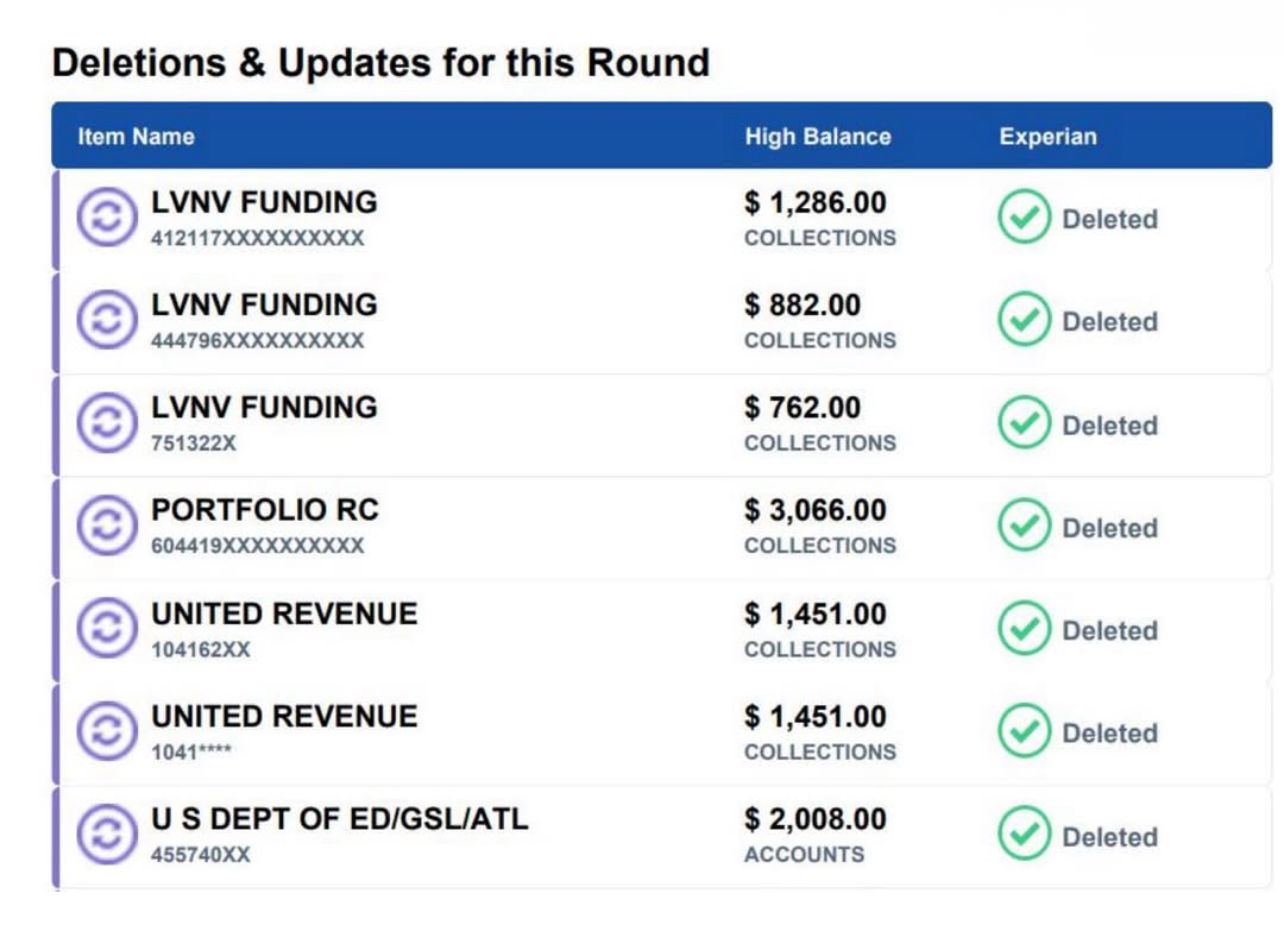Open the PORTFOLIO RC item name

(x=265, y=511)
